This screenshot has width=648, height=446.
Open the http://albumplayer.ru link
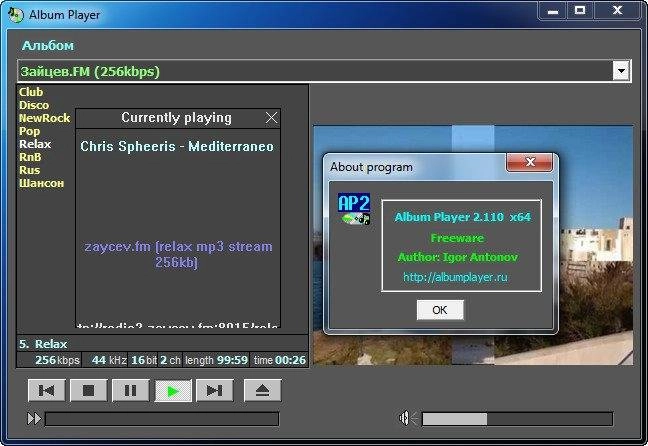455,277
